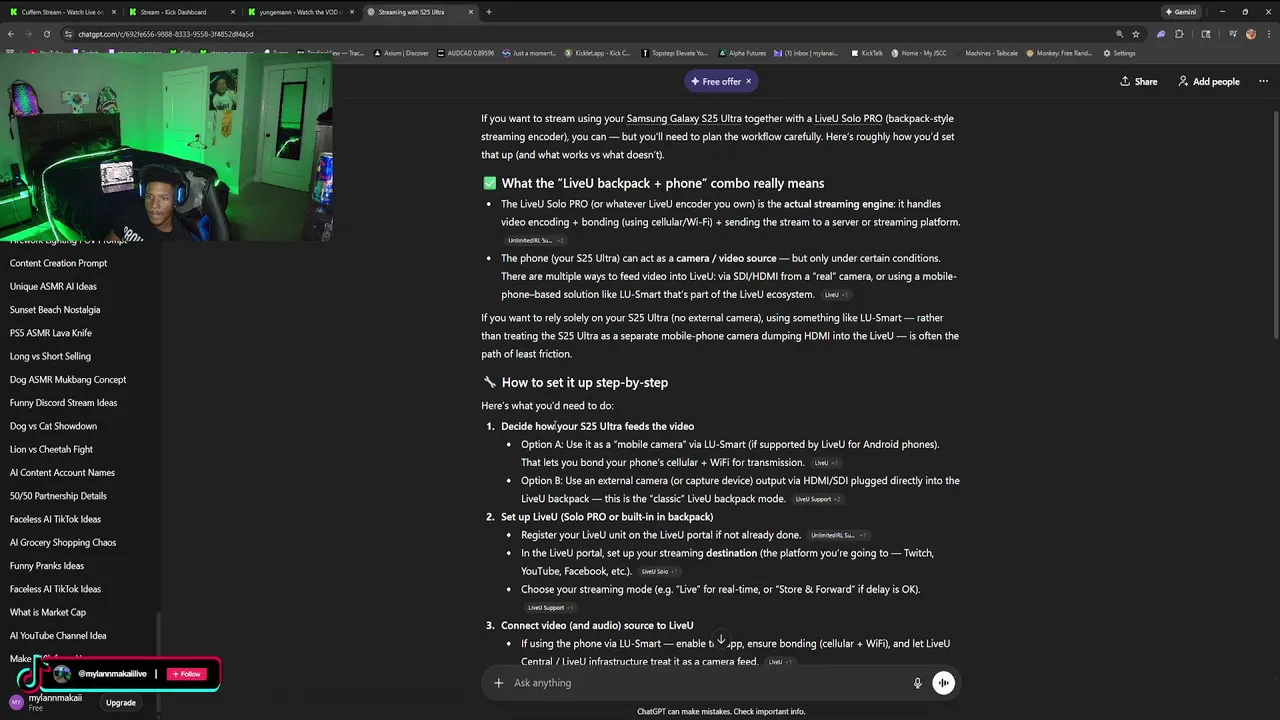Go back in browser history
Image resolution: width=1280 pixels, height=720 pixels.
coord(11,34)
